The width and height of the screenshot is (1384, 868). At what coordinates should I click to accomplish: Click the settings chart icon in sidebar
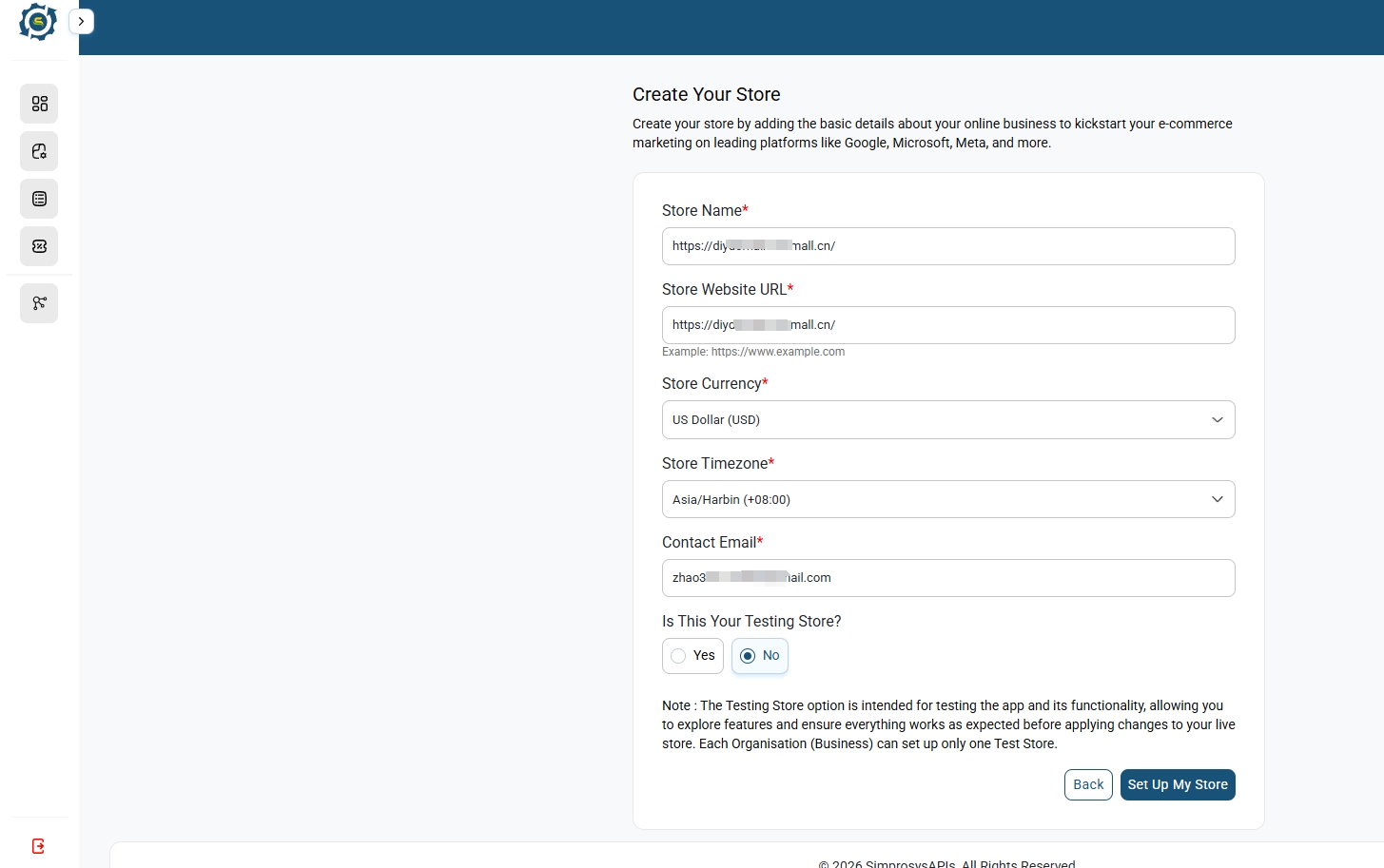tap(39, 151)
